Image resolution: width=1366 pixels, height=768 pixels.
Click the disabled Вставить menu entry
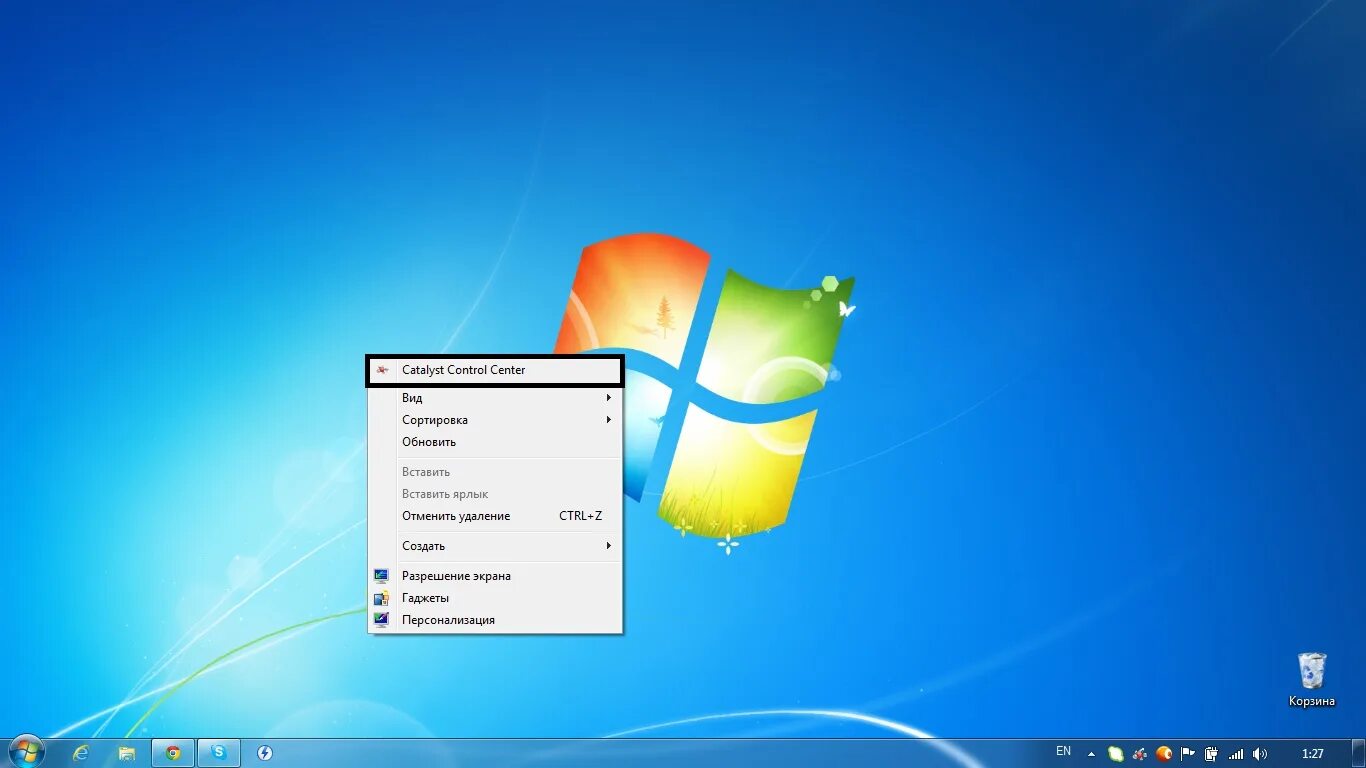click(x=495, y=472)
